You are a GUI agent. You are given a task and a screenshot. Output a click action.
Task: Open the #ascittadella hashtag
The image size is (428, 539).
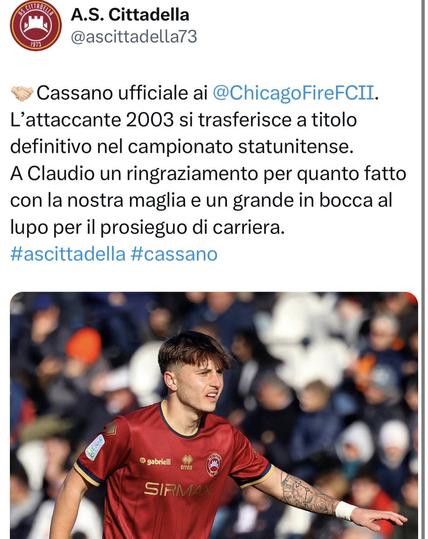pos(68,254)
